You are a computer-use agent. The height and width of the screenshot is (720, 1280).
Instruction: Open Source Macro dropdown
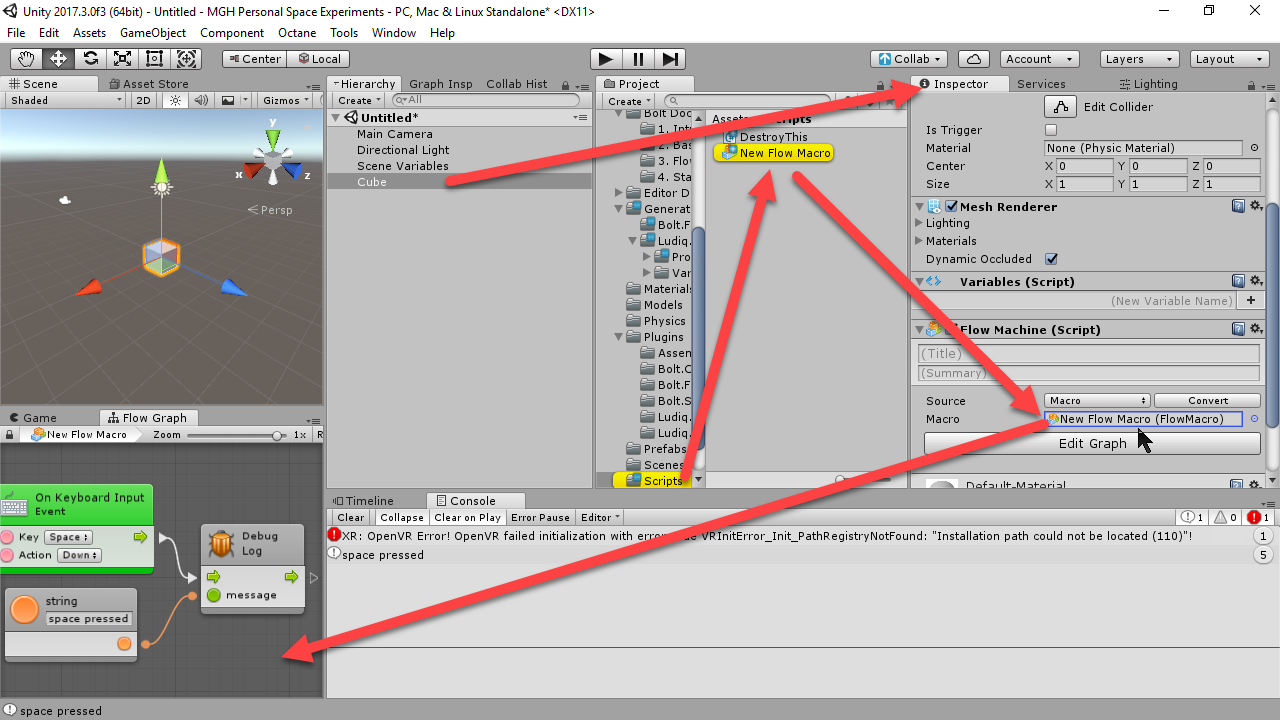tap(1097, 400)
